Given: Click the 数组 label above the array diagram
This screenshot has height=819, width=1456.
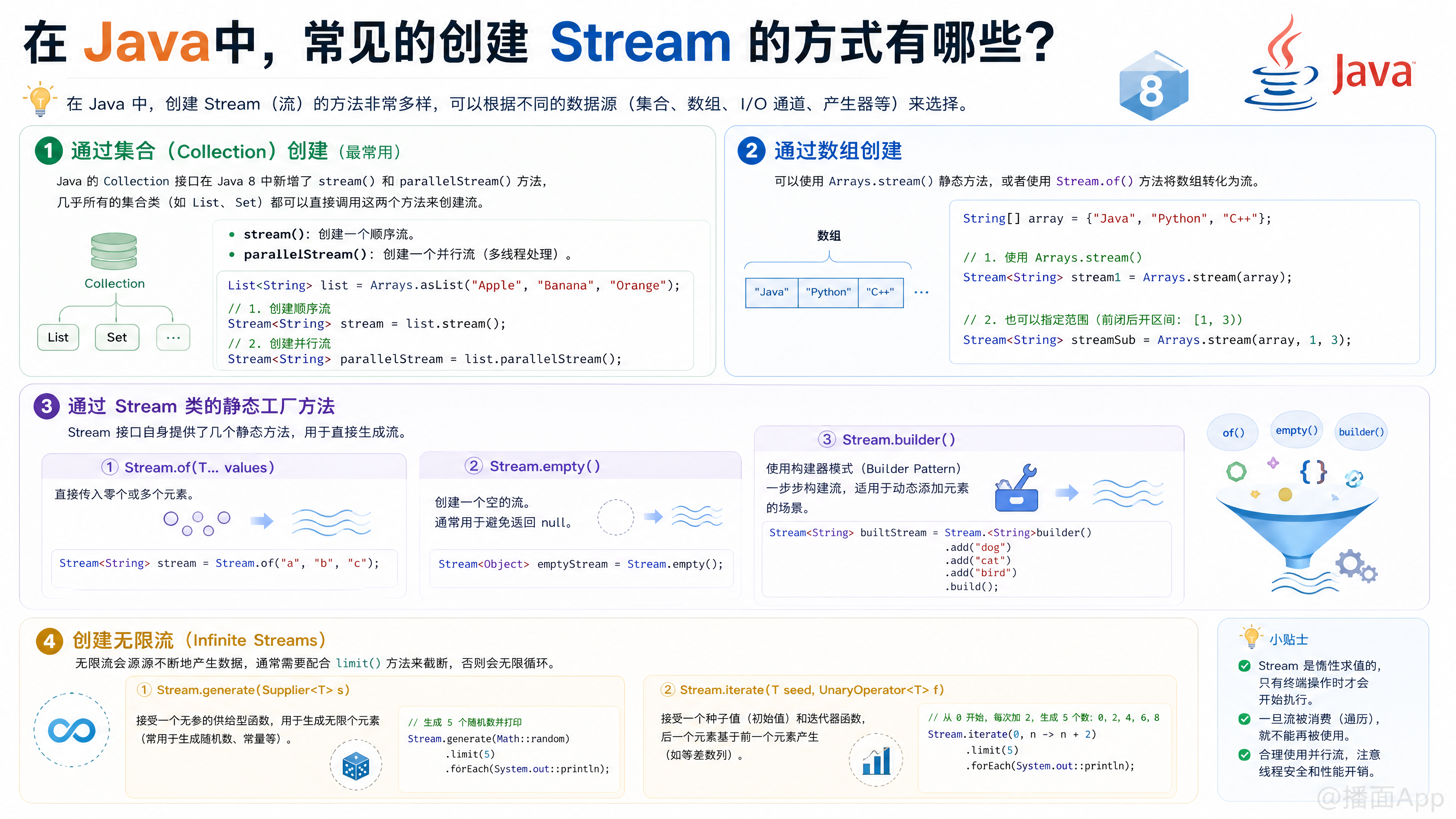Looking at the screenshot, I should pos(828,236).
